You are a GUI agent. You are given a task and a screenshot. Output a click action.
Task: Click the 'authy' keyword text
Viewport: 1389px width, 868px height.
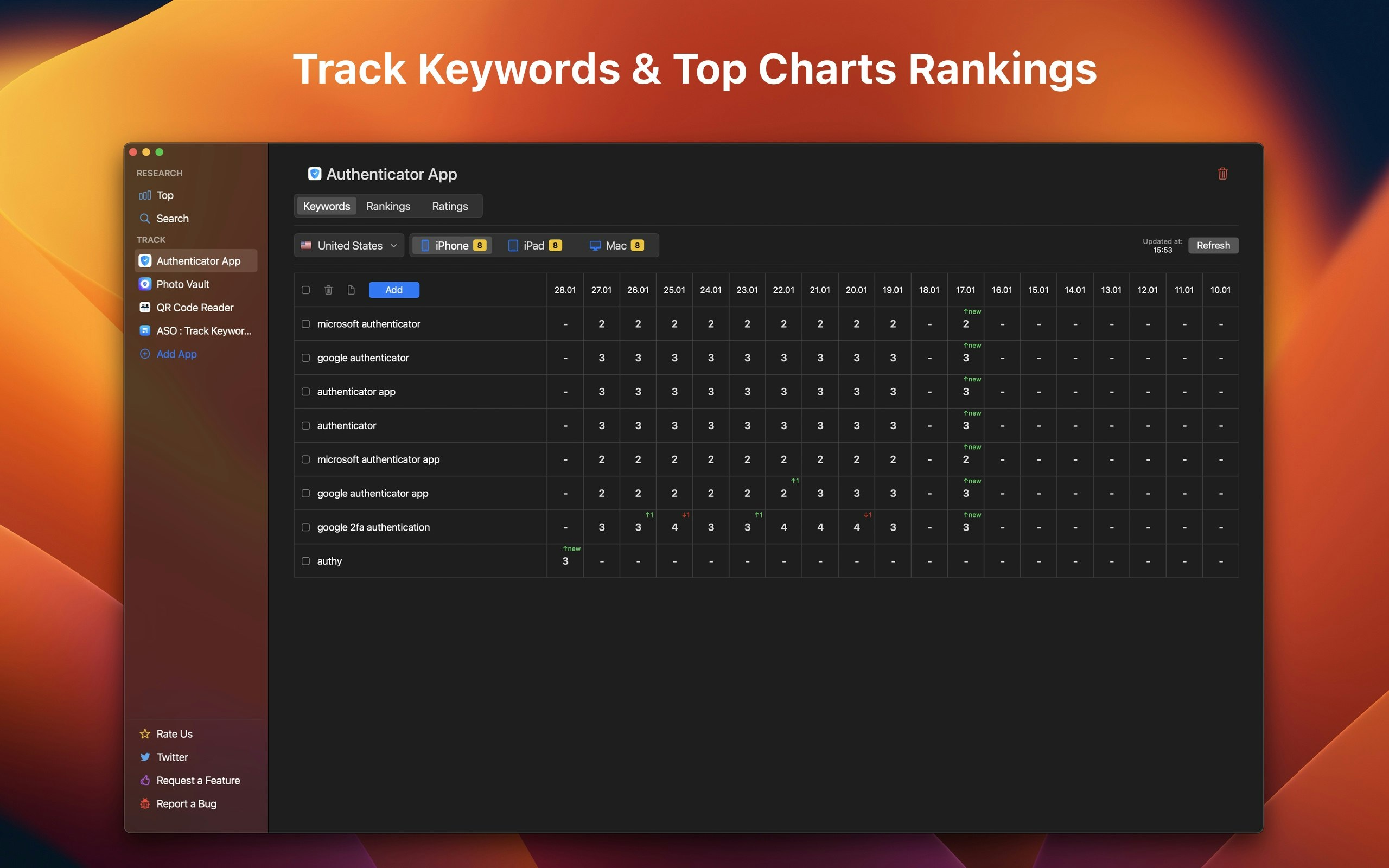329,561
